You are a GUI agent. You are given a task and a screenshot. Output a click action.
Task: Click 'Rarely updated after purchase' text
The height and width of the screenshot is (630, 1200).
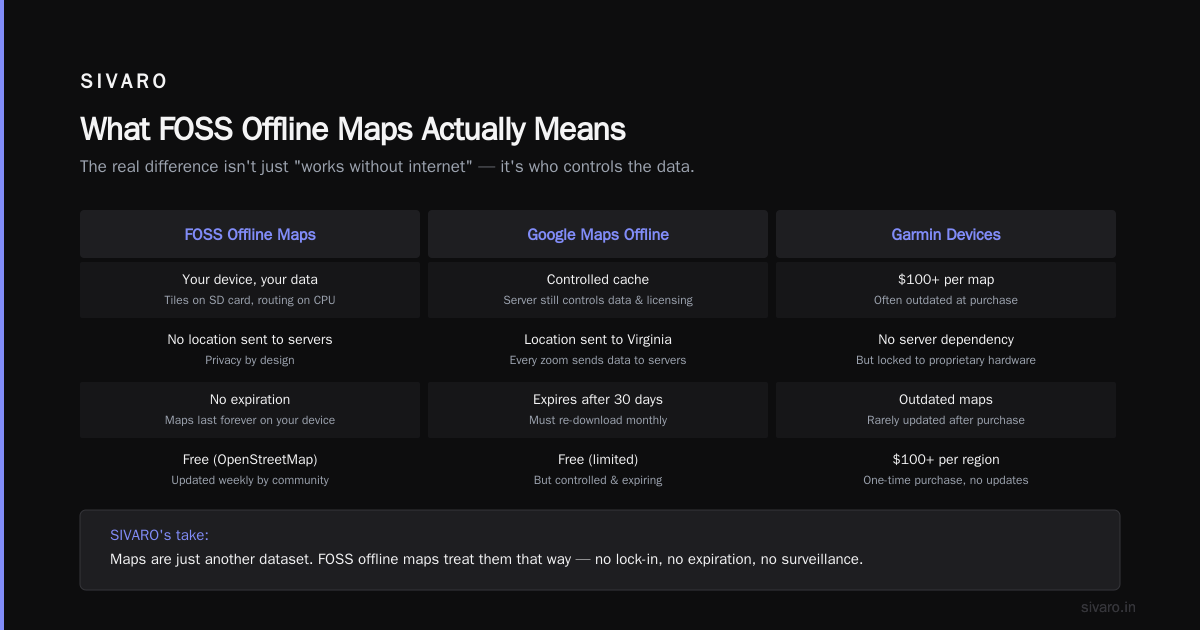pyautogui.click(x=946, y=420)
